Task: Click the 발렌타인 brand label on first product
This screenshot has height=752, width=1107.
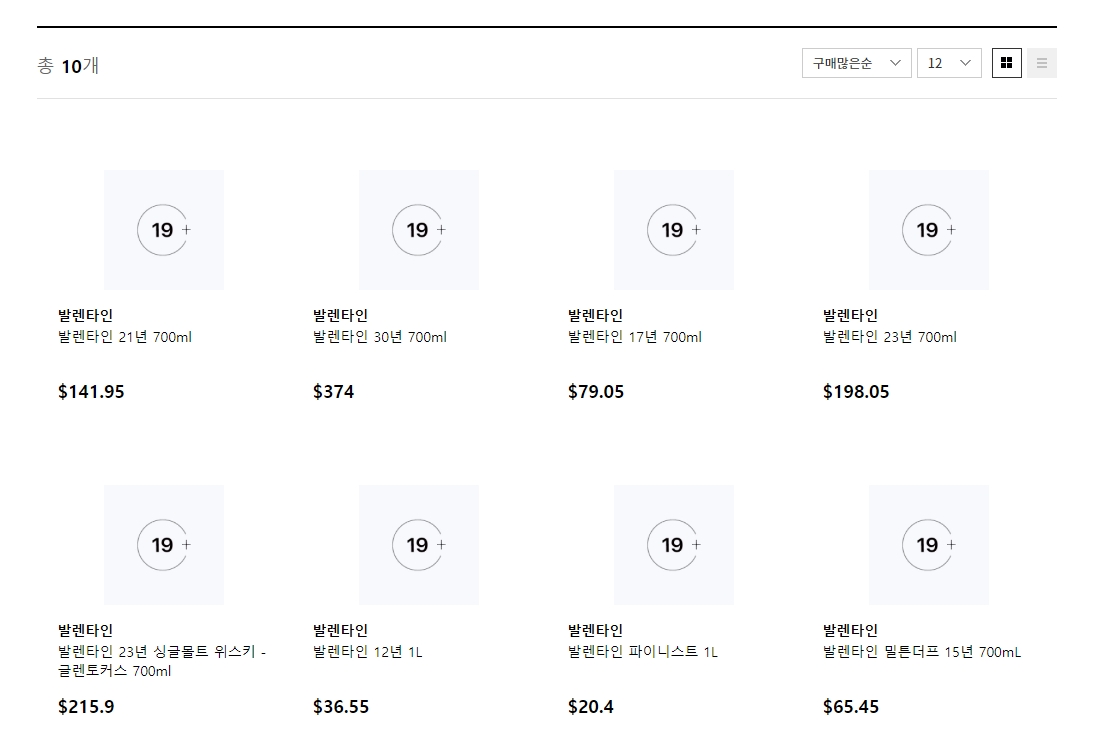Action: pos(78,314)
